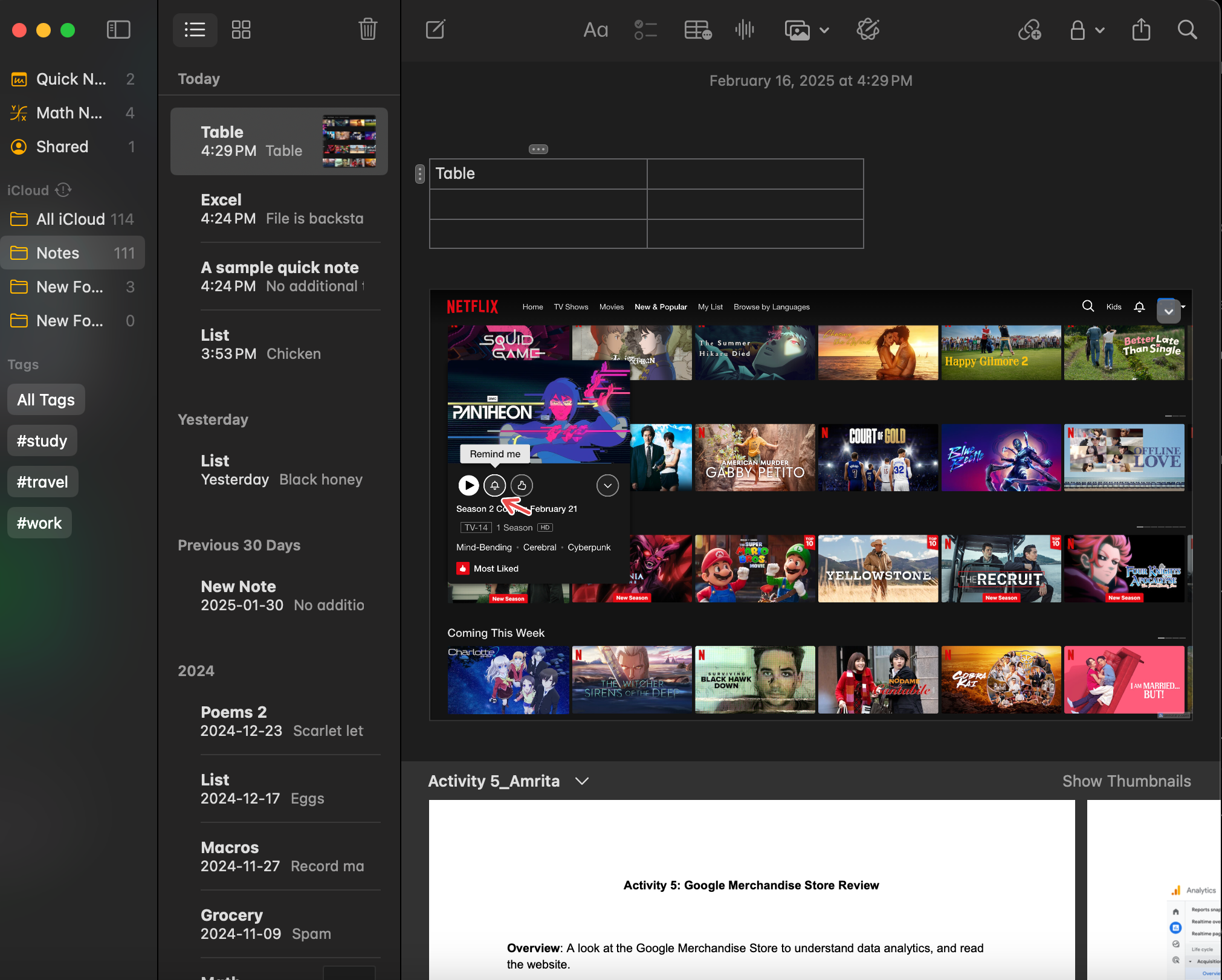Switch to gallery view
This screenshot has height=980, width=1222.
[x=241, y=30]
